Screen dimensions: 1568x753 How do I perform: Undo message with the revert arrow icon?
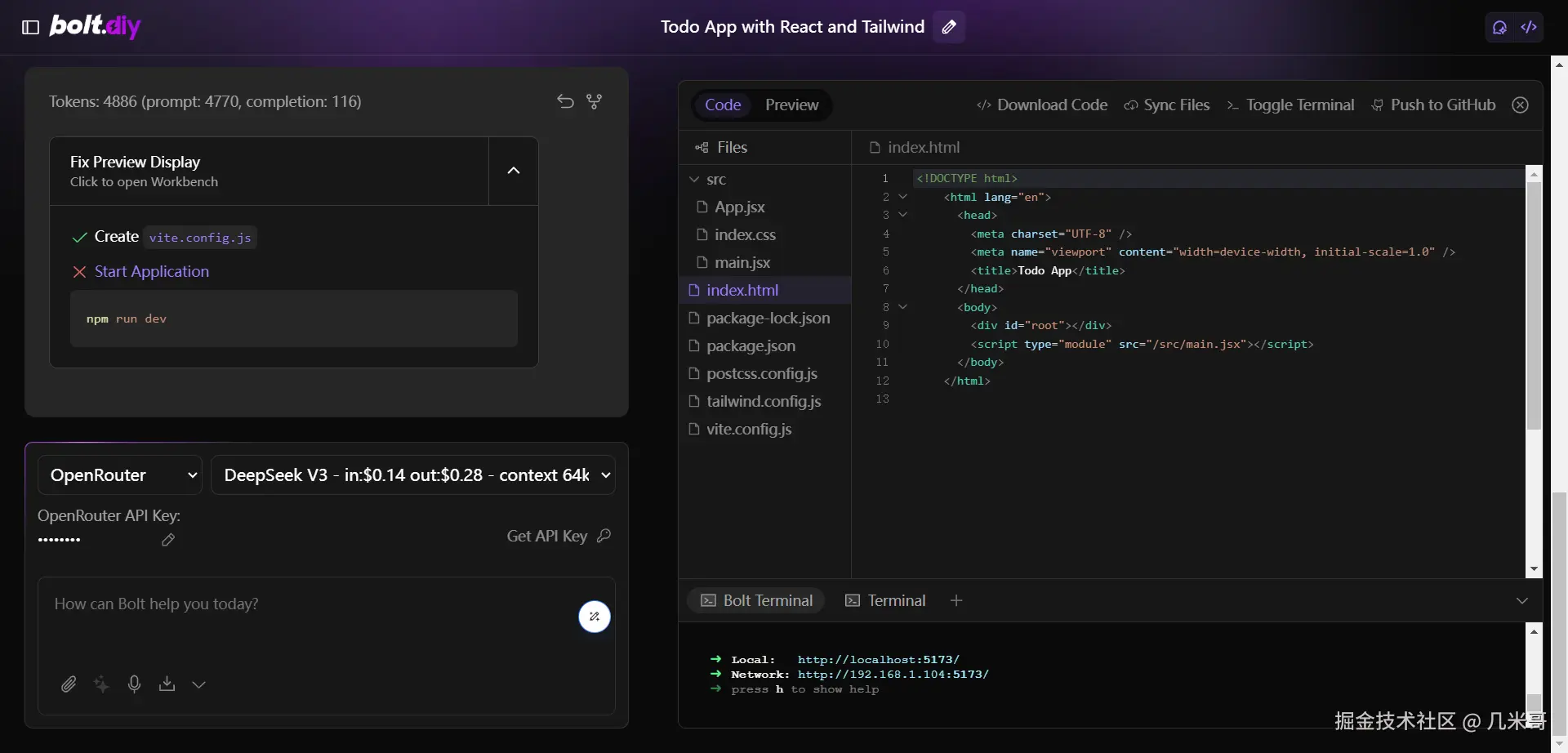(x=565, y=101)
